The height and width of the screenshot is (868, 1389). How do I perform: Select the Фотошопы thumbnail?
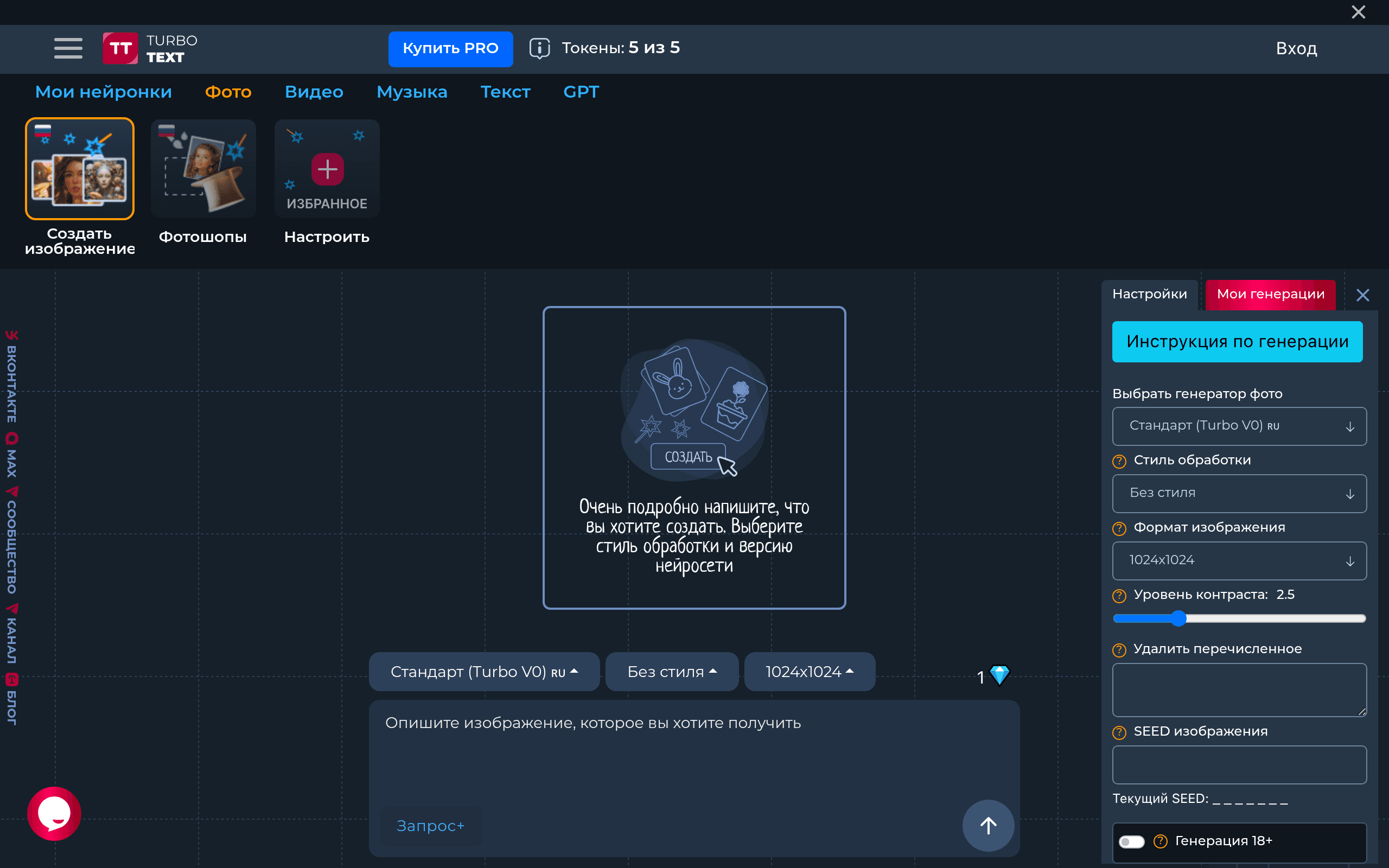point(203,168)
